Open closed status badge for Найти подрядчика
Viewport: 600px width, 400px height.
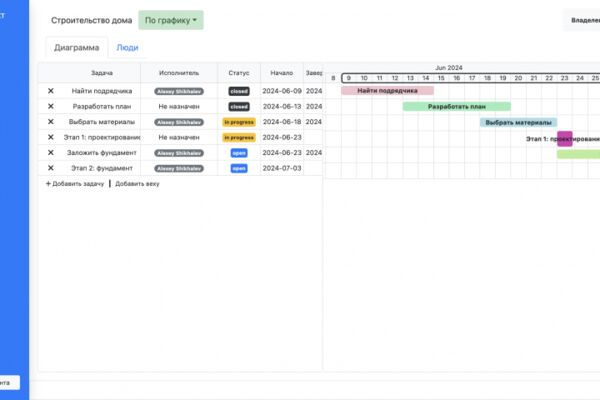239,91
